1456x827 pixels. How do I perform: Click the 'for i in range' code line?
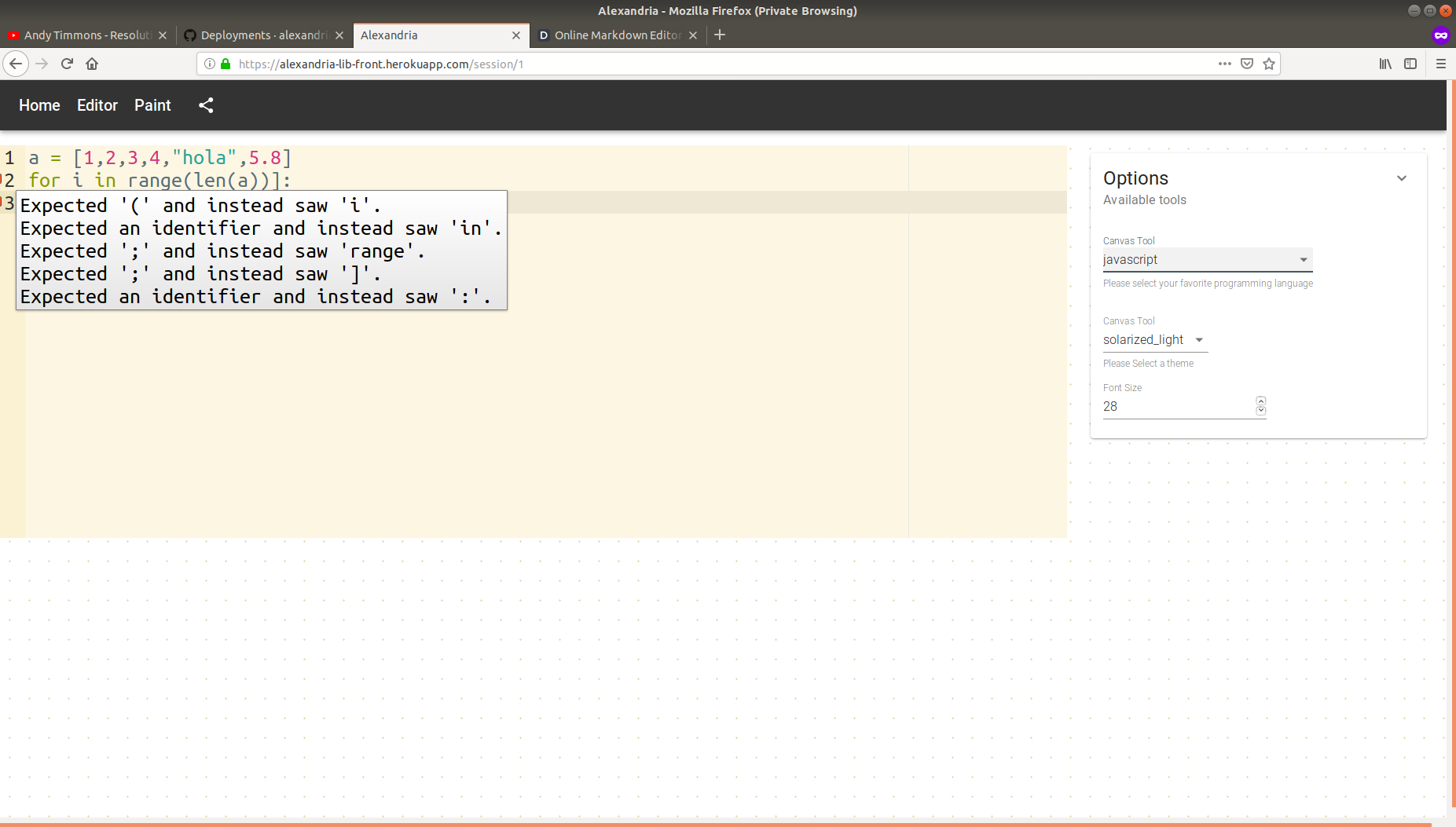click(160, 181)
